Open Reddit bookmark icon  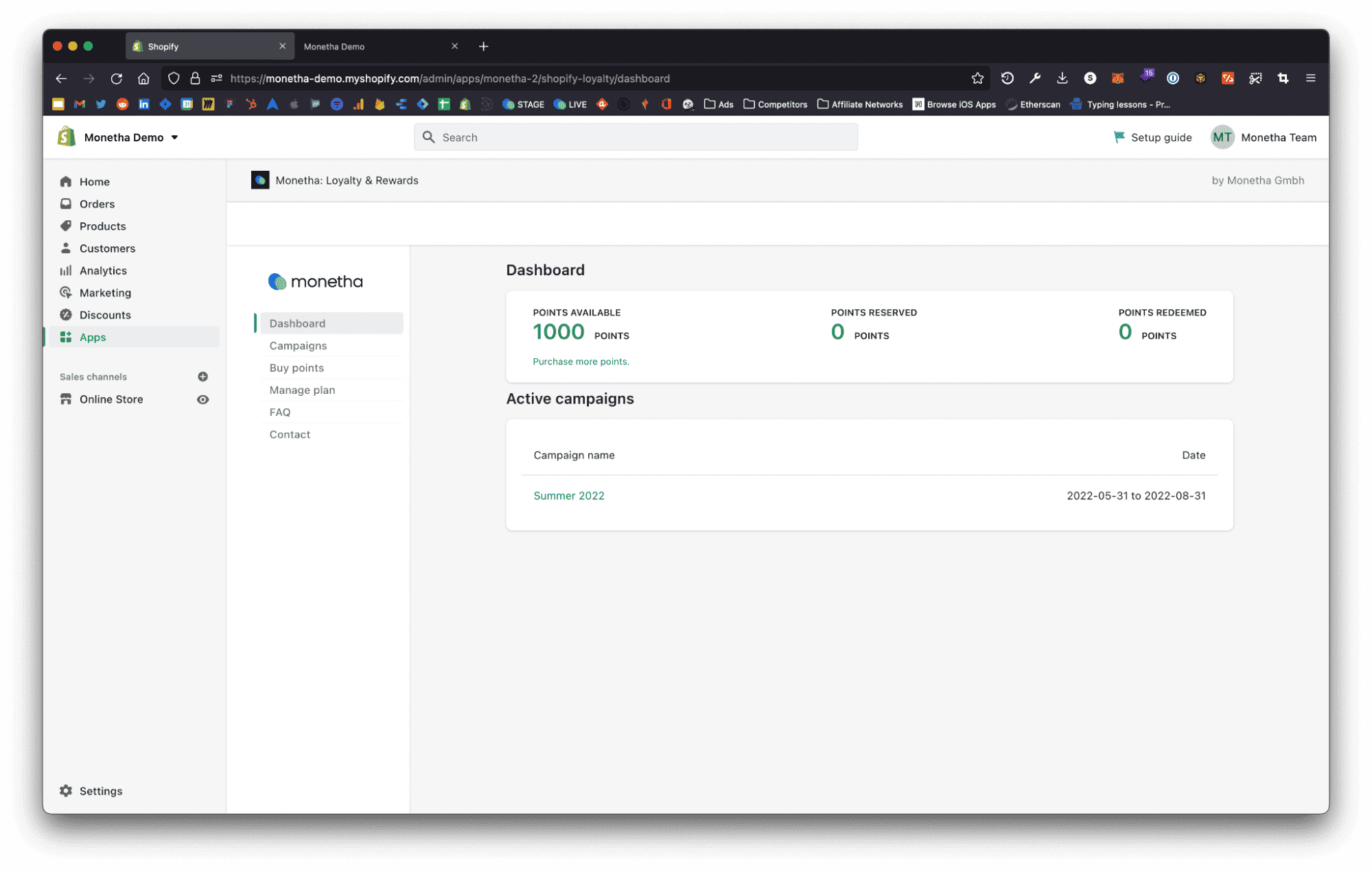pyautogui.click(x=122, y=104)
